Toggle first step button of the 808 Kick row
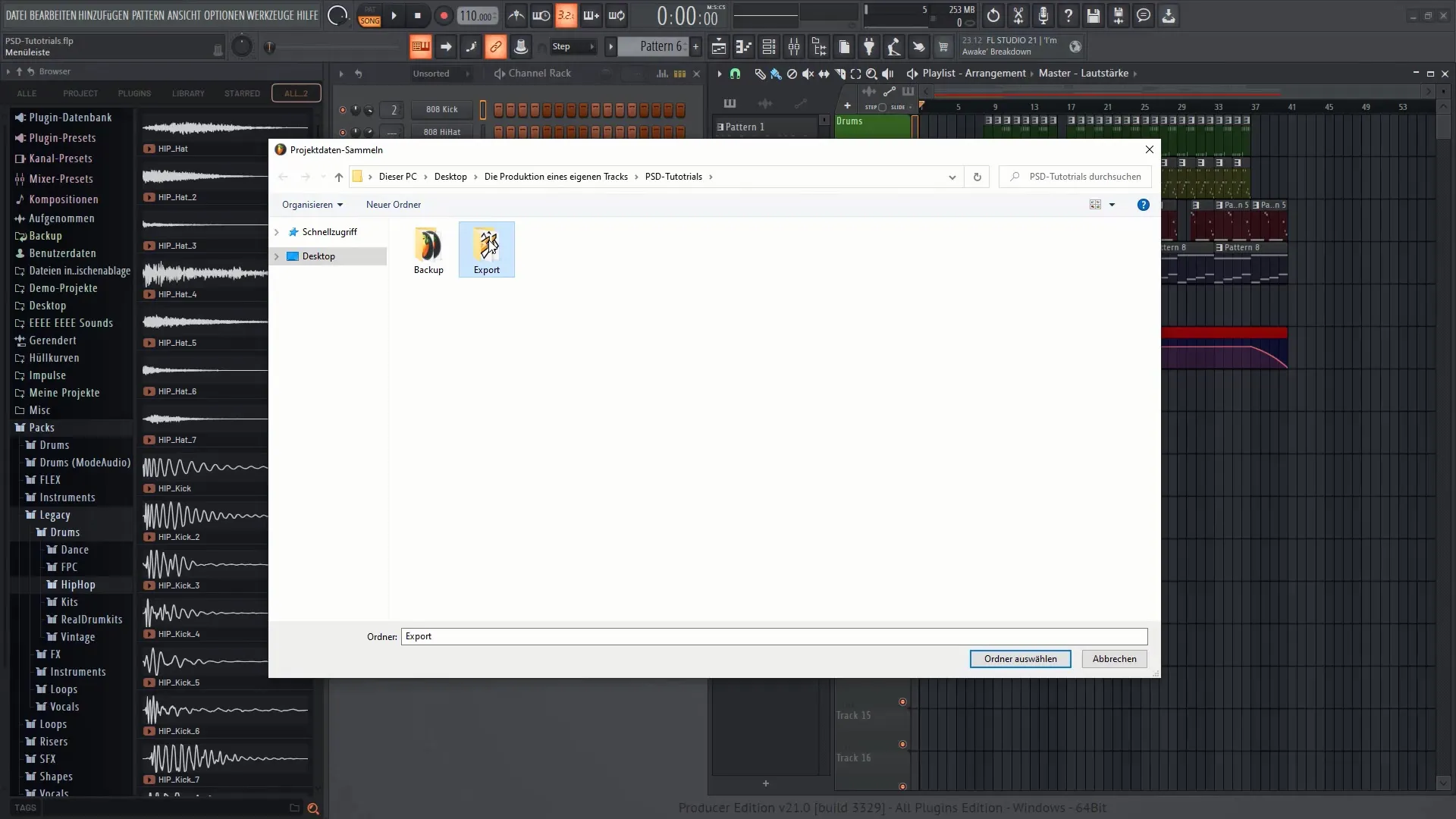1456x819 pixels. (x=498, y=110)
